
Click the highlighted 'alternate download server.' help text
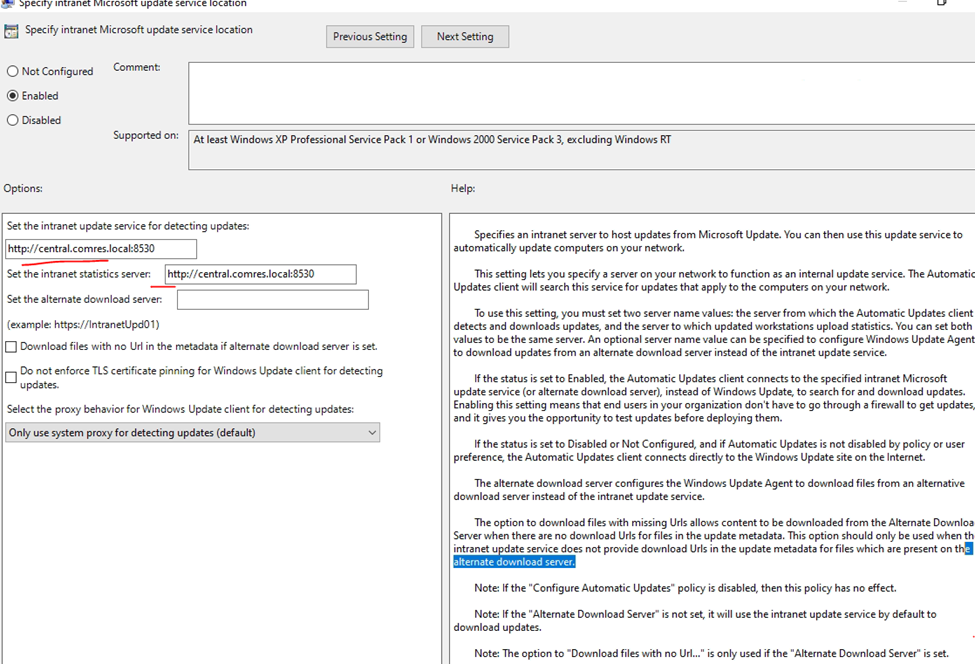(514, 562)
